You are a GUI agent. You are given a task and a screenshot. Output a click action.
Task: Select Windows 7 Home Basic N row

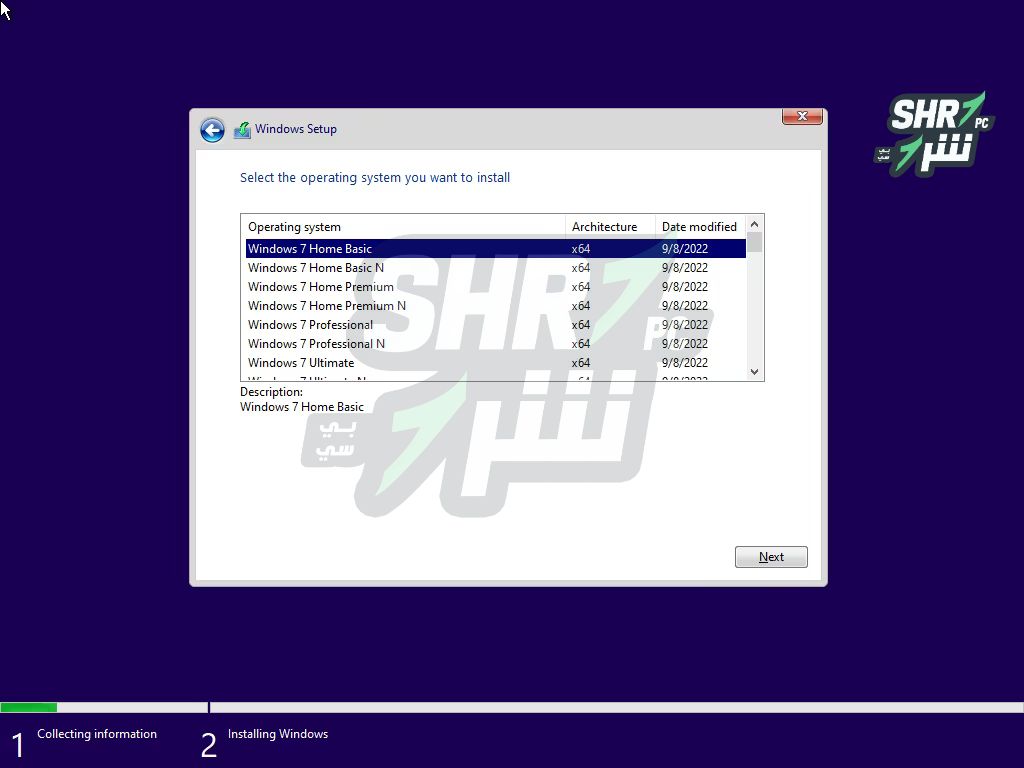coord(496,268)
